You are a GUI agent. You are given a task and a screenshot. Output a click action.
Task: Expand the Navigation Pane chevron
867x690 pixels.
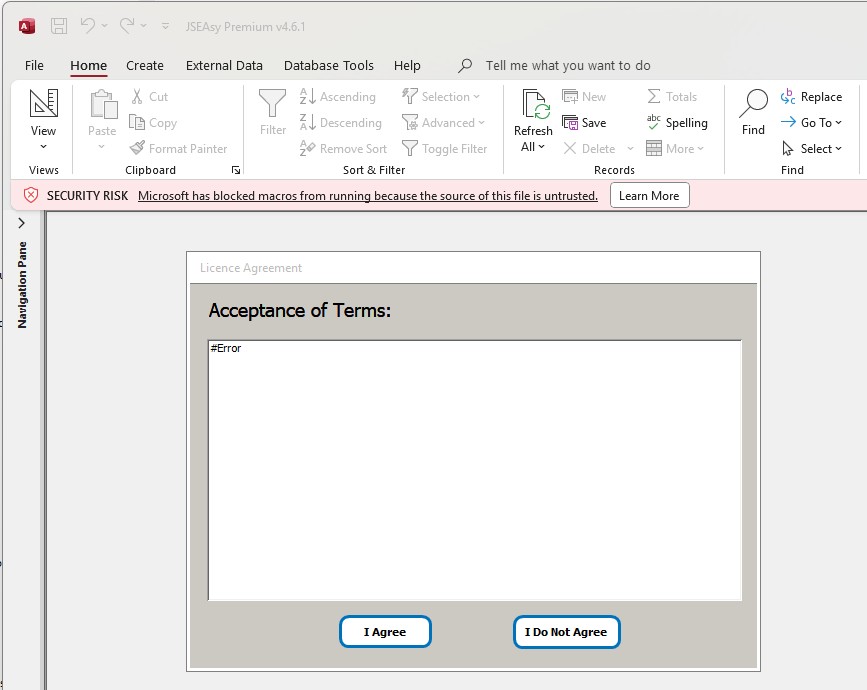(x=22, y=224)
